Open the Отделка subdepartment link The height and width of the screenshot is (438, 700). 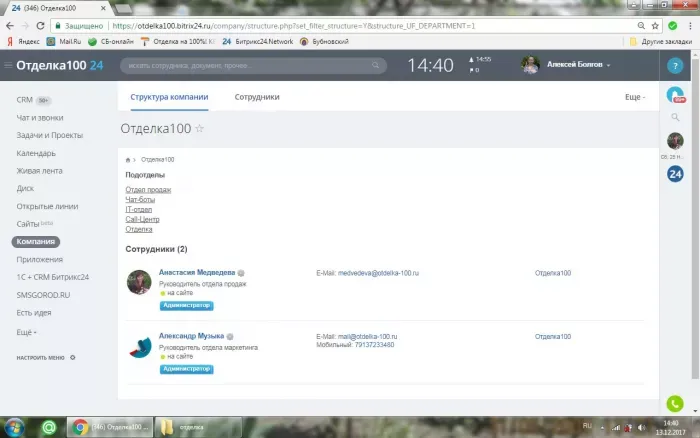(x=139, y=229)
